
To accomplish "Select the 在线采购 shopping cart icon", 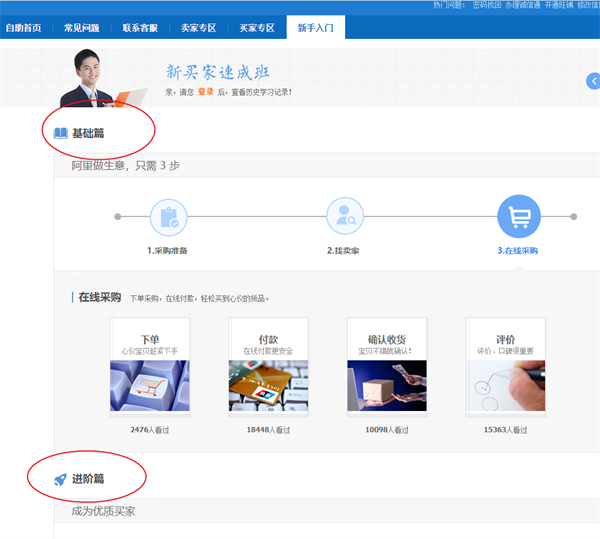I will coord(519,216).
